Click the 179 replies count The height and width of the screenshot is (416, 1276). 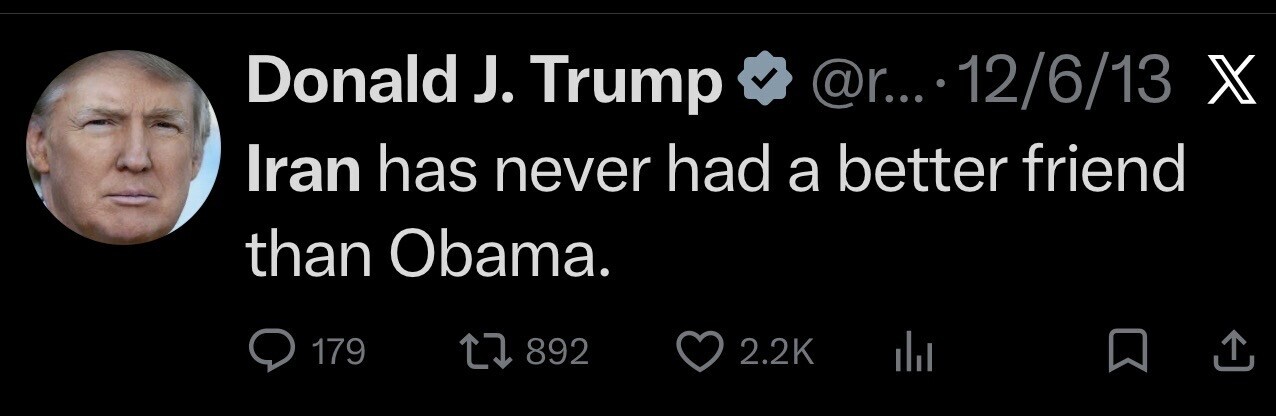coord(338,351)
